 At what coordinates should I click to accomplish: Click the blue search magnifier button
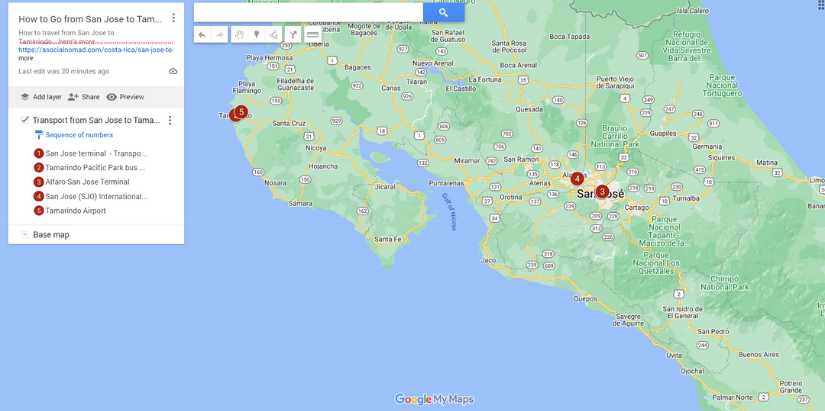coord(443,12)
